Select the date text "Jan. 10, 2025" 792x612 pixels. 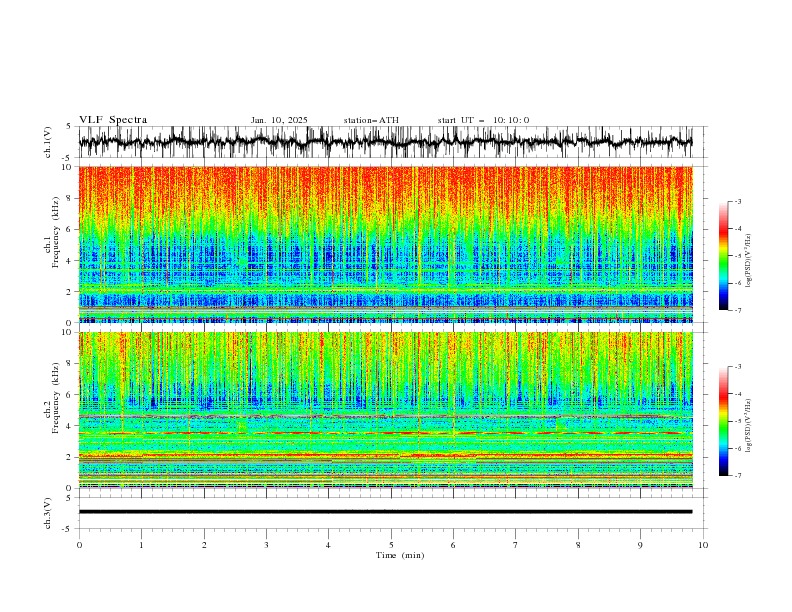click(279, 120)
